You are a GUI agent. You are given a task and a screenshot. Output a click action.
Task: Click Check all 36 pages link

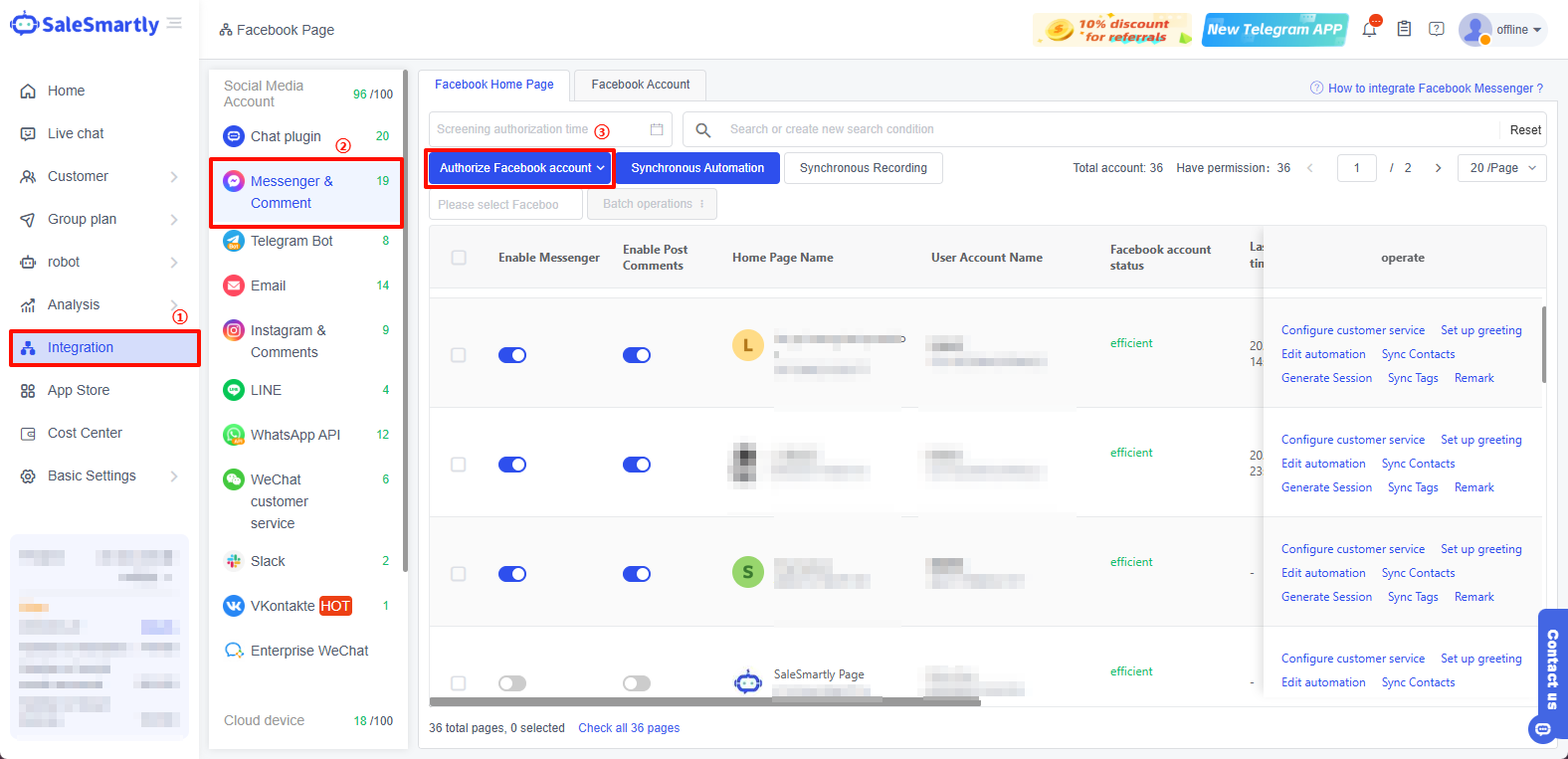click(x=629, y=728)
